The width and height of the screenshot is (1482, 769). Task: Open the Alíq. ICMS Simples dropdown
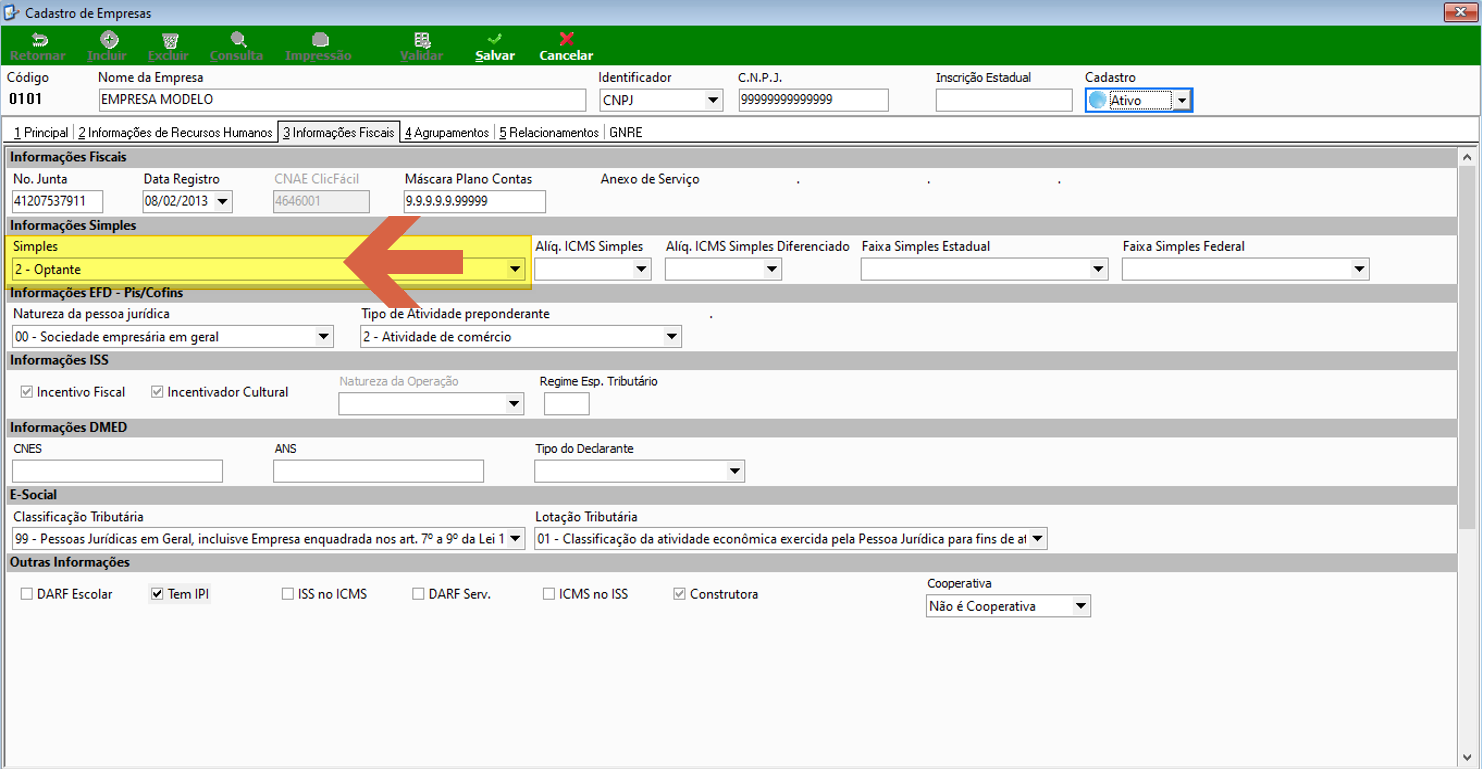point(642,269)
